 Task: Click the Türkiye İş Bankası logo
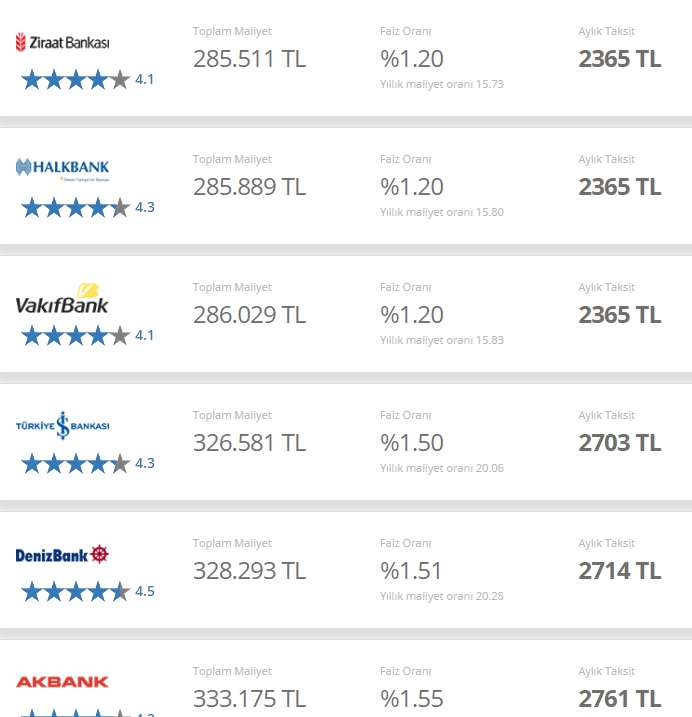(63, 425)
